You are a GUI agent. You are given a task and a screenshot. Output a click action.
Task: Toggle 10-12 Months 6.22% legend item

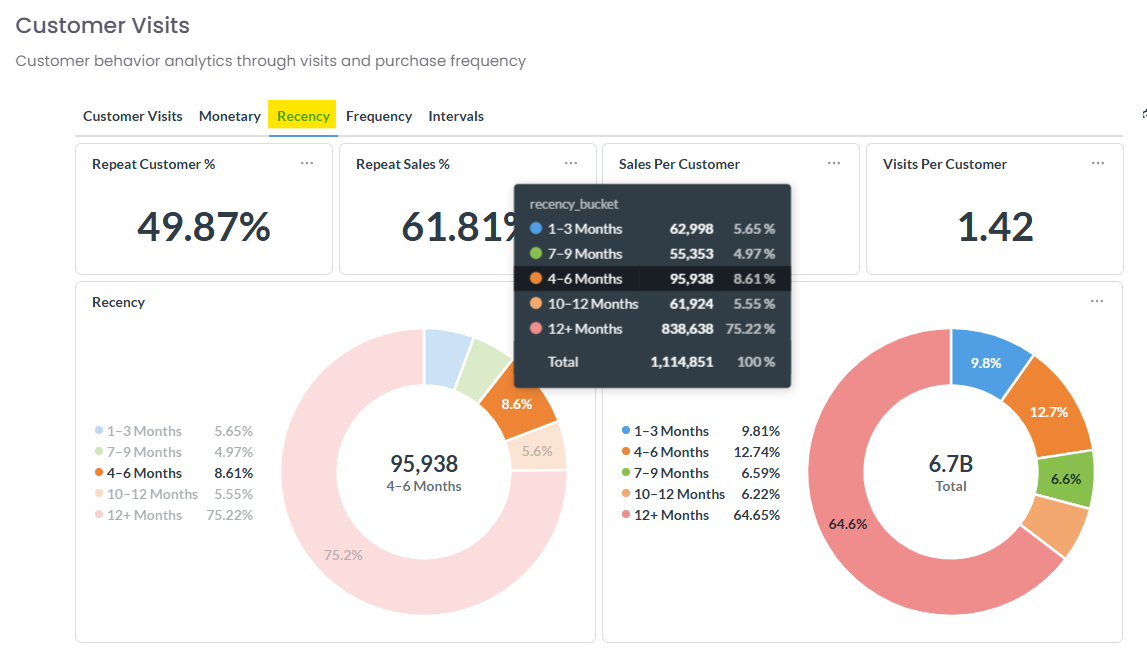[701, 494]
